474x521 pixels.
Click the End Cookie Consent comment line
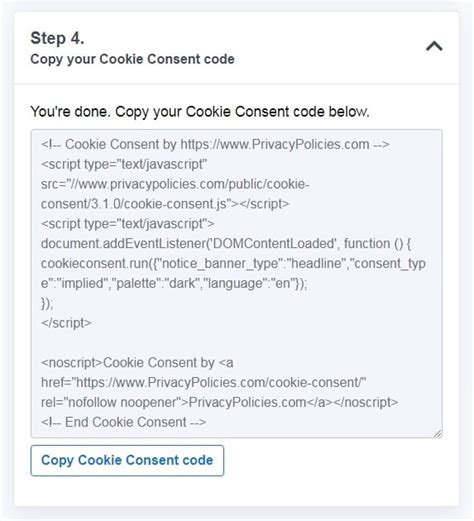(123, 422)
